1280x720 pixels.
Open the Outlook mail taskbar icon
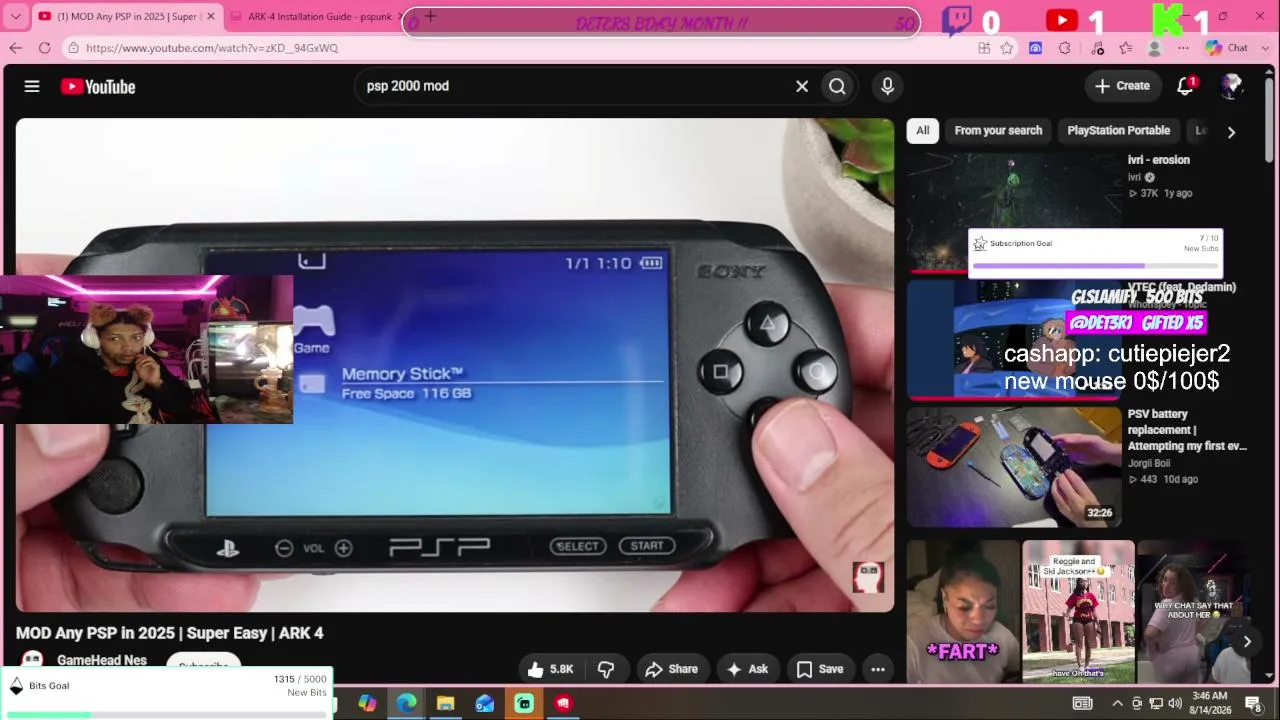point(484,703)
